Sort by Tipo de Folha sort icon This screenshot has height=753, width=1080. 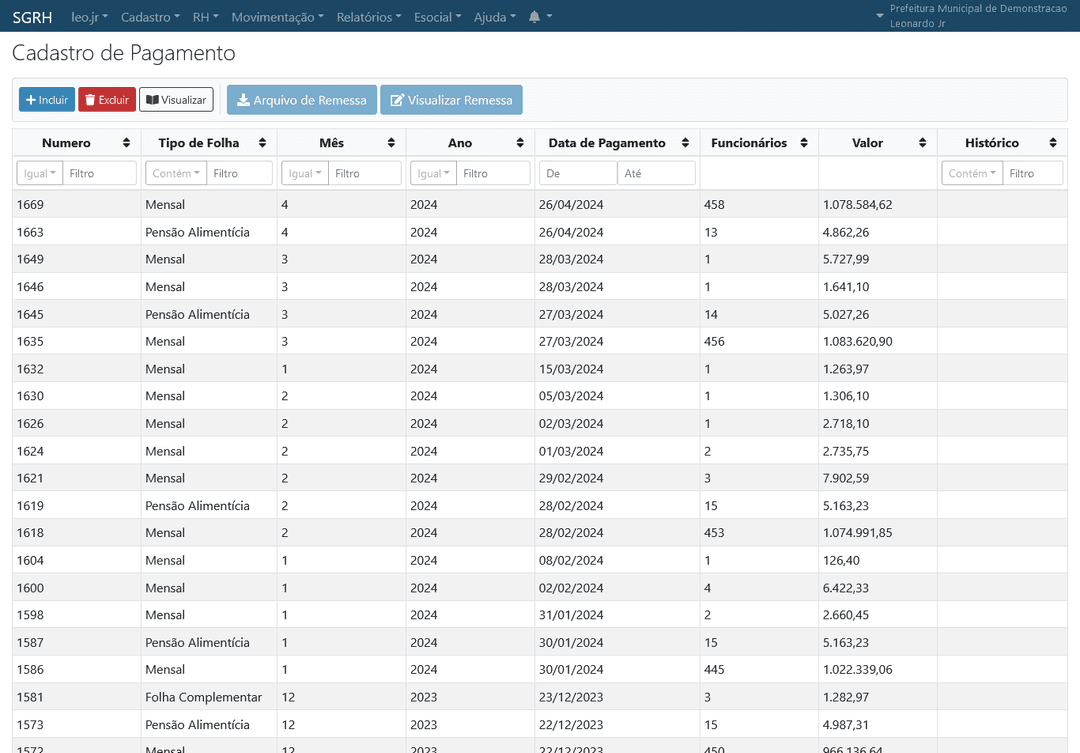pos(262,143)
